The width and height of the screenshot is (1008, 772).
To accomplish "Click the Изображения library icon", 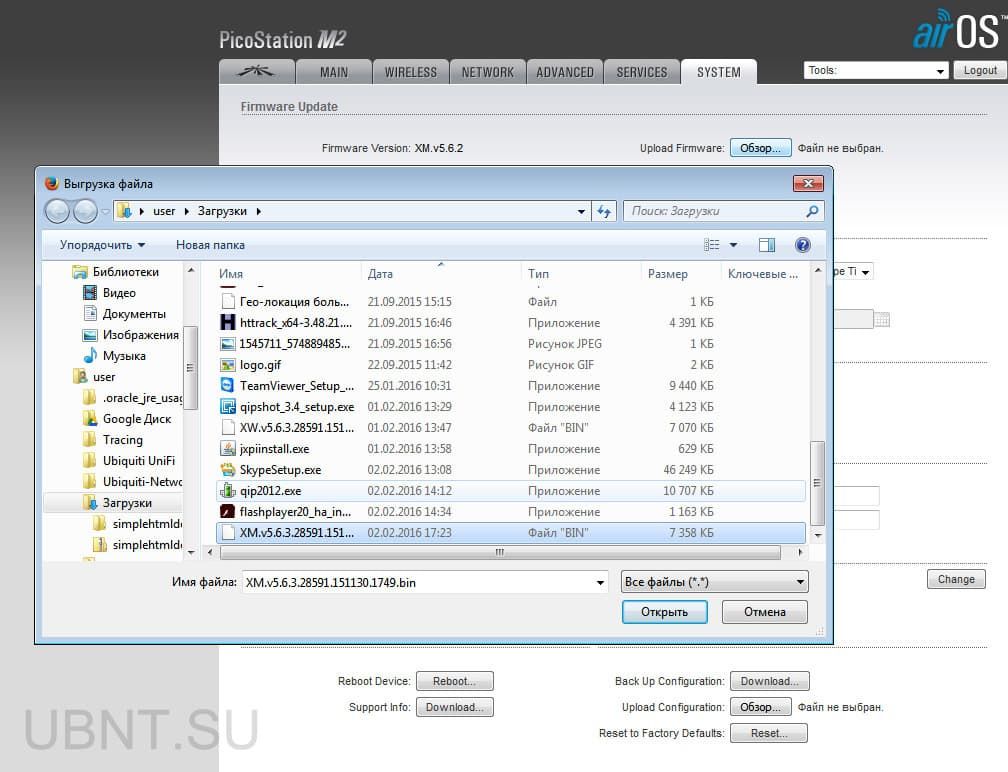I will tap(90, 335).
